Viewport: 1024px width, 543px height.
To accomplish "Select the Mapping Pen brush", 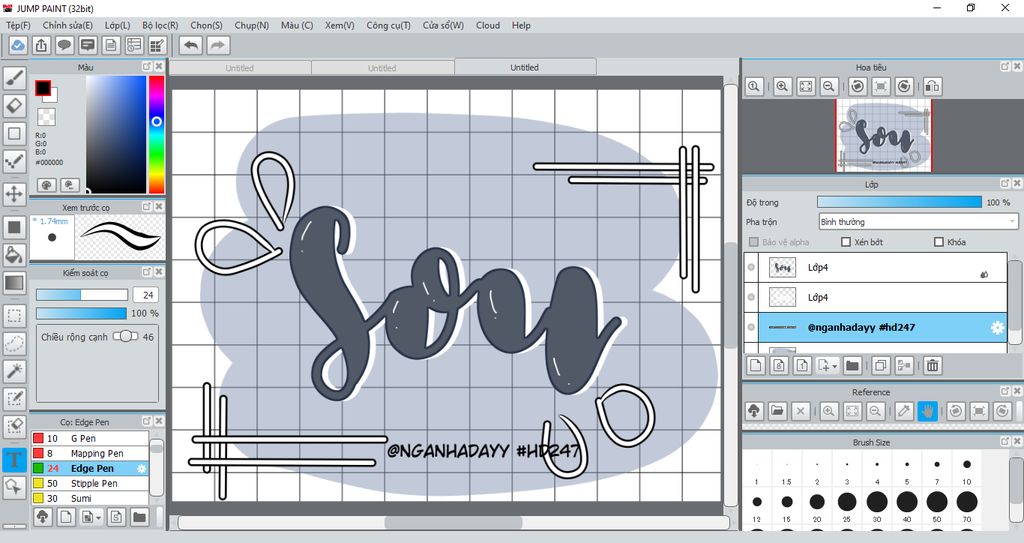I will point(90,453).
